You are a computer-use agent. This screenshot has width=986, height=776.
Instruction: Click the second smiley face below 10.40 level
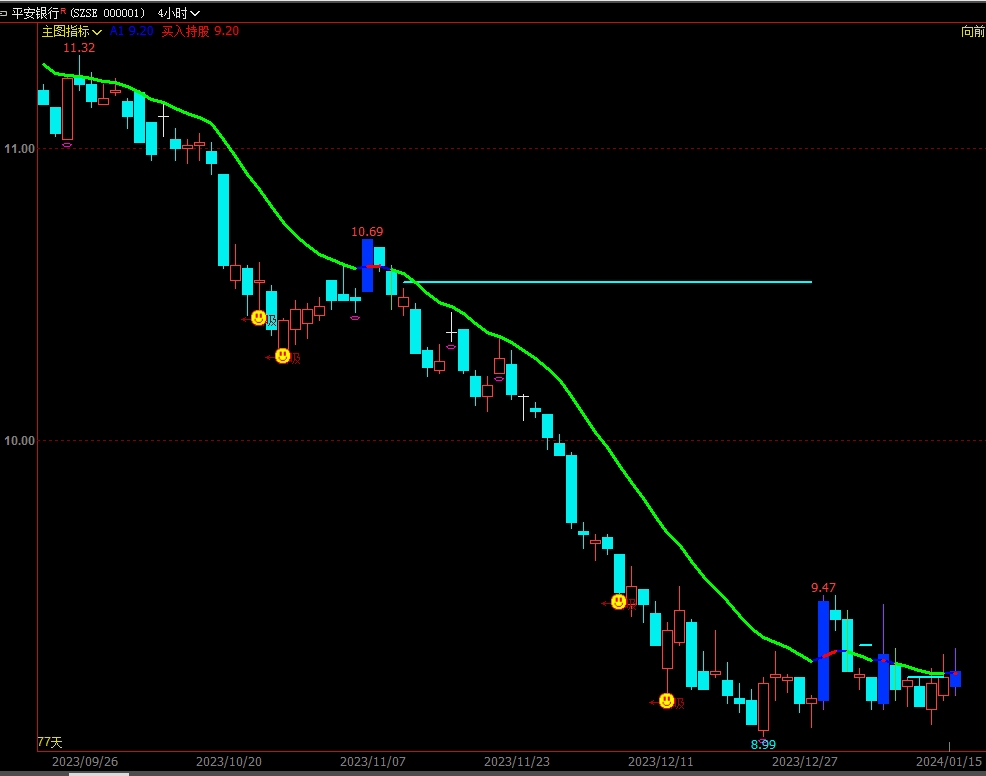tap(283, 356)
